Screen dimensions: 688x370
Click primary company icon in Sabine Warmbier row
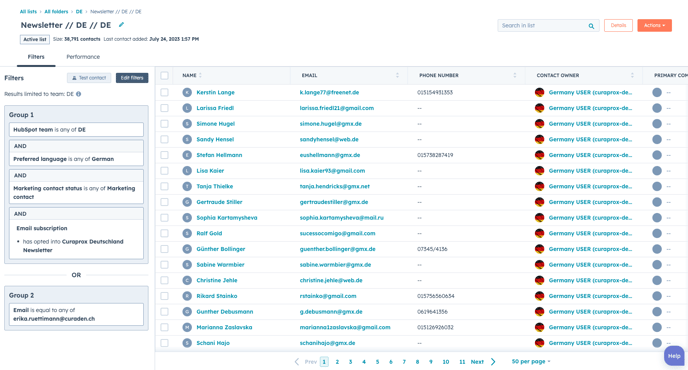657,265
